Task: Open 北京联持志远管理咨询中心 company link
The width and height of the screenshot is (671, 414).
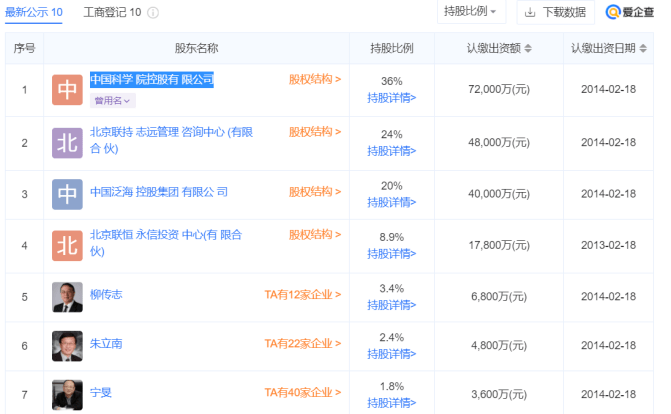Action: coord(171,140)
